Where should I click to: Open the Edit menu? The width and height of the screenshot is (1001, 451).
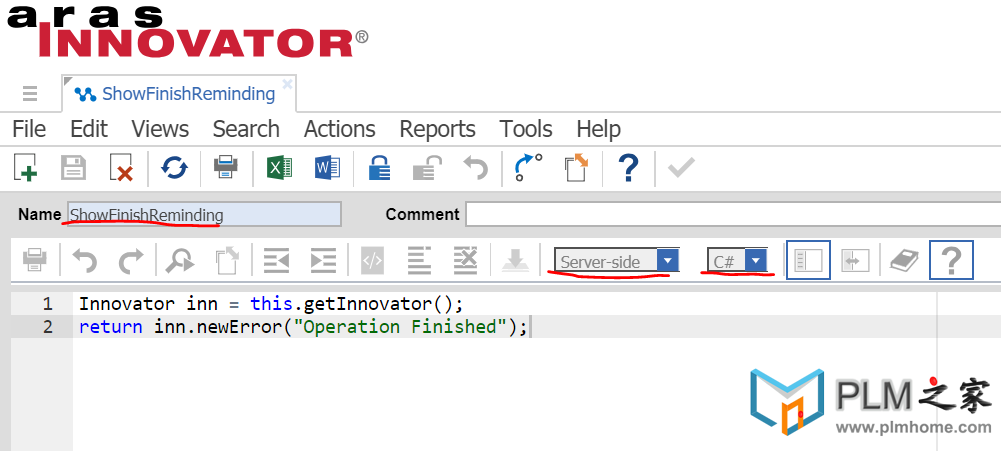point(89,129)
